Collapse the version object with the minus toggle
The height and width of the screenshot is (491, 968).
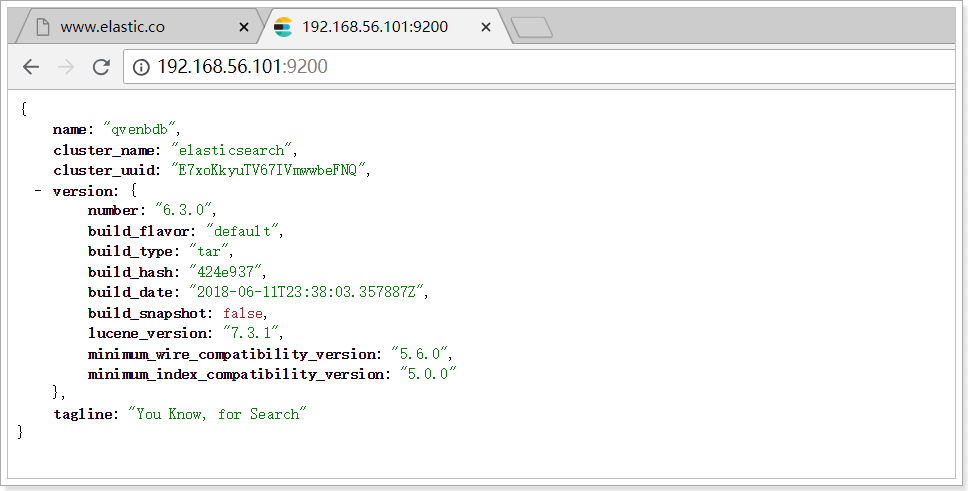[38, 190]
